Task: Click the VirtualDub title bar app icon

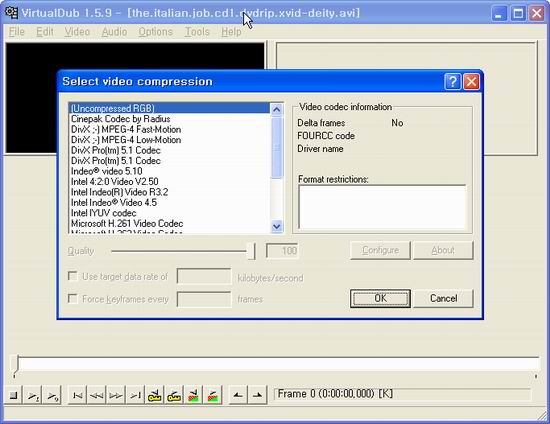Action: (x=11, y=13)
